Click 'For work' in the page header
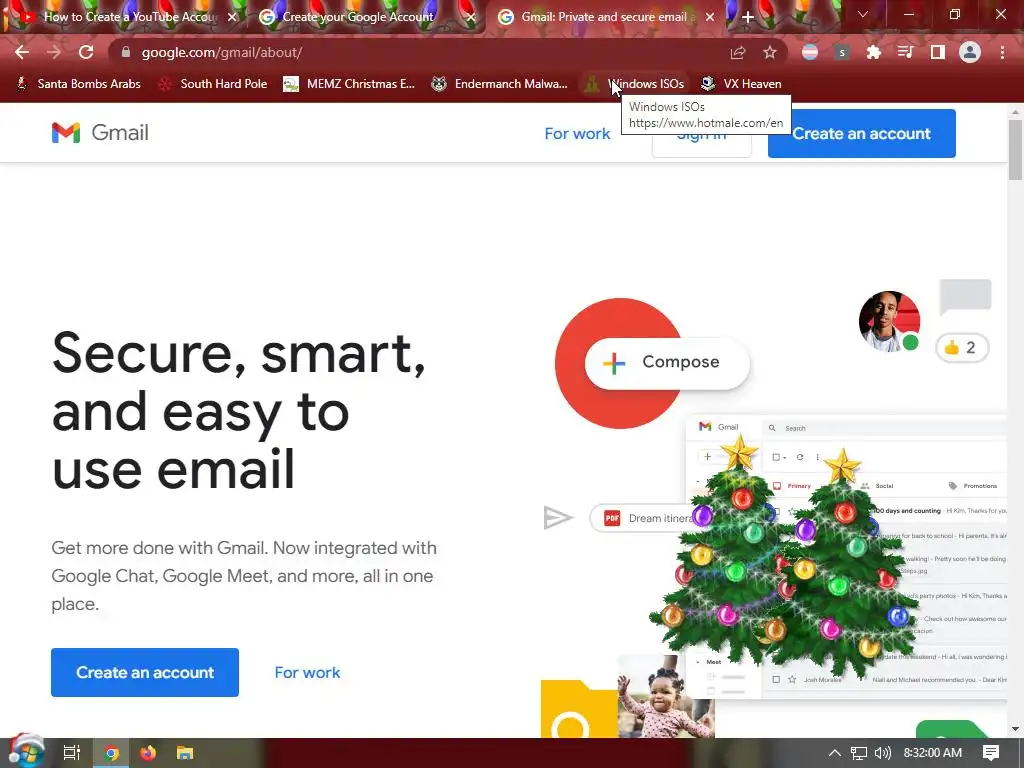The image size is (1024, 768). click(577, 134)
